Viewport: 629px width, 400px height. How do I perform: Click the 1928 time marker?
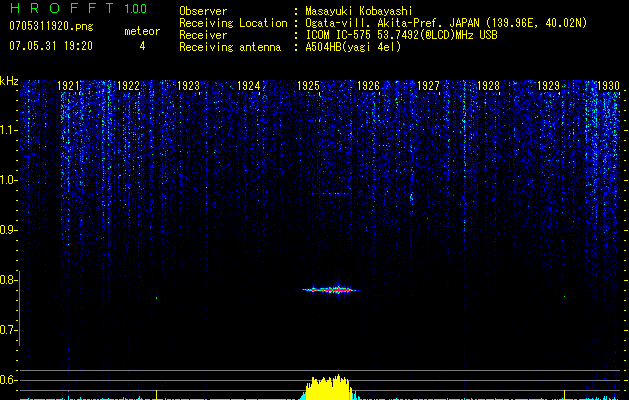tap(488, 85)
